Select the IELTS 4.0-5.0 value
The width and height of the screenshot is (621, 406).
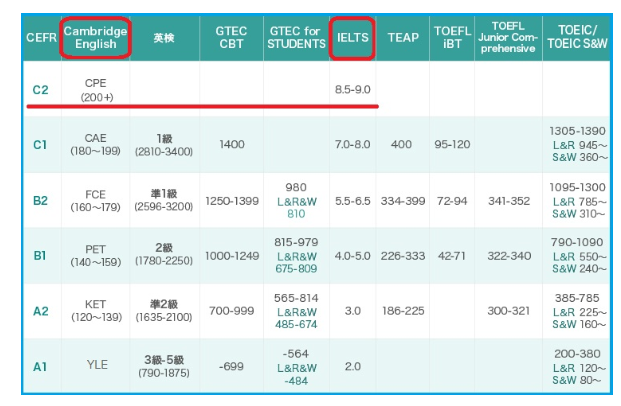pos(352,256)
